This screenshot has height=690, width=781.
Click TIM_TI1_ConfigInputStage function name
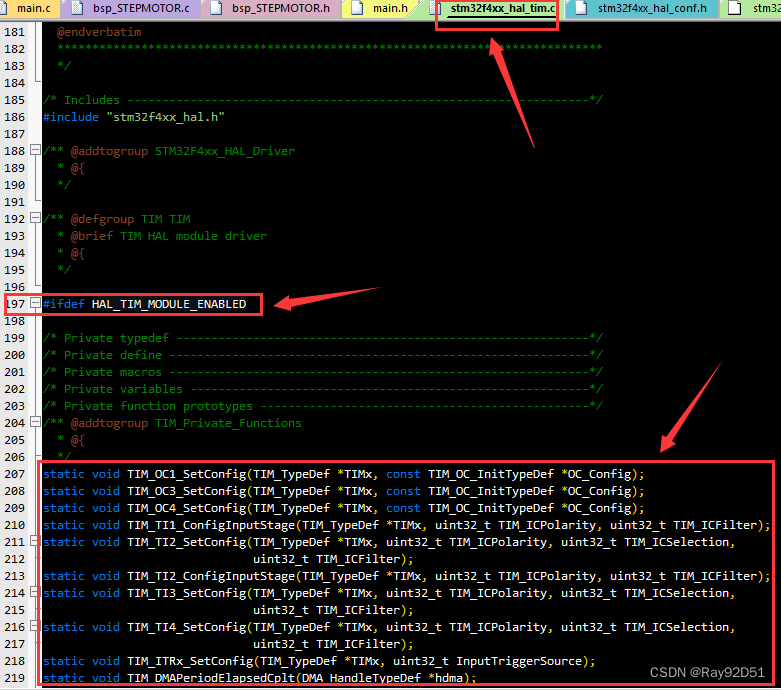coord(211,525)
